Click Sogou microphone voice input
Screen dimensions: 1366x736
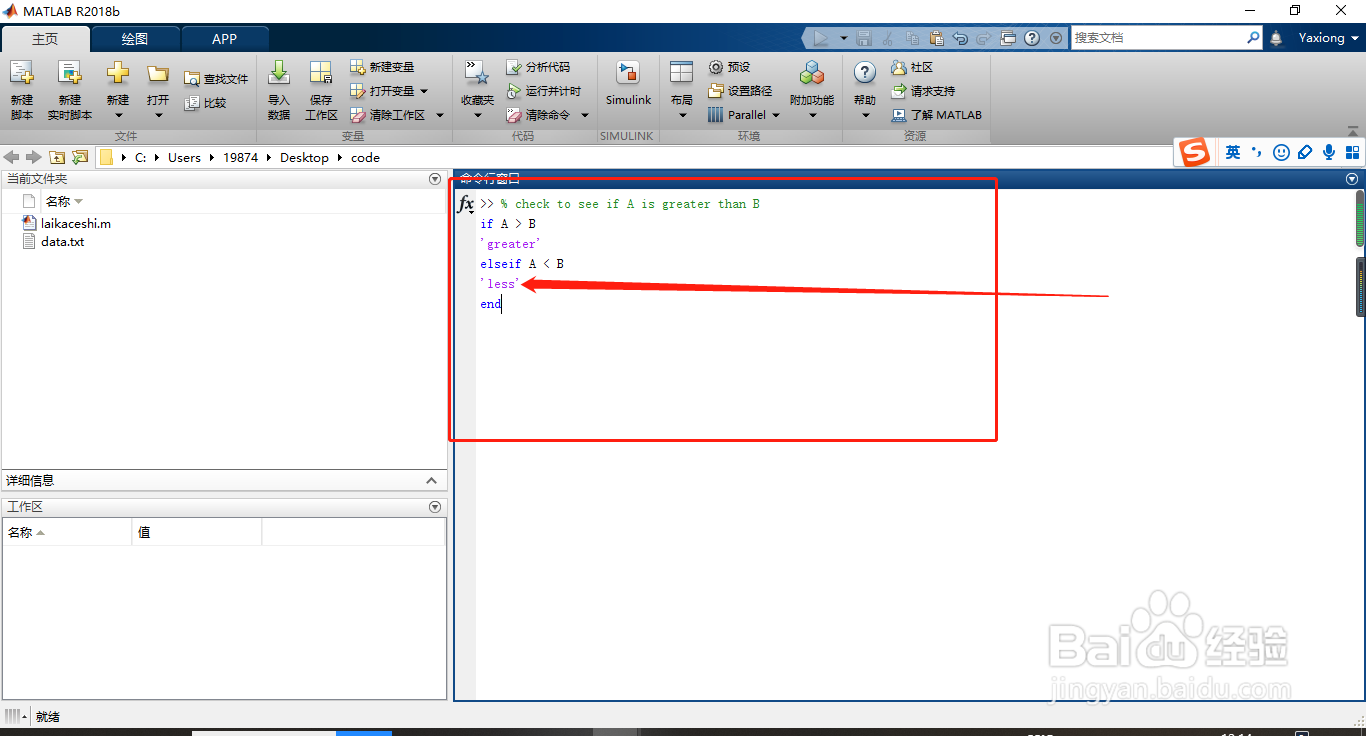click(x=1329, y=152)
